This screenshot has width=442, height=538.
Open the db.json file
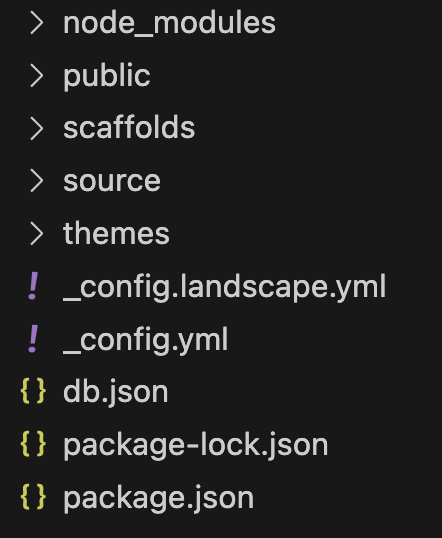coord(116,392)
